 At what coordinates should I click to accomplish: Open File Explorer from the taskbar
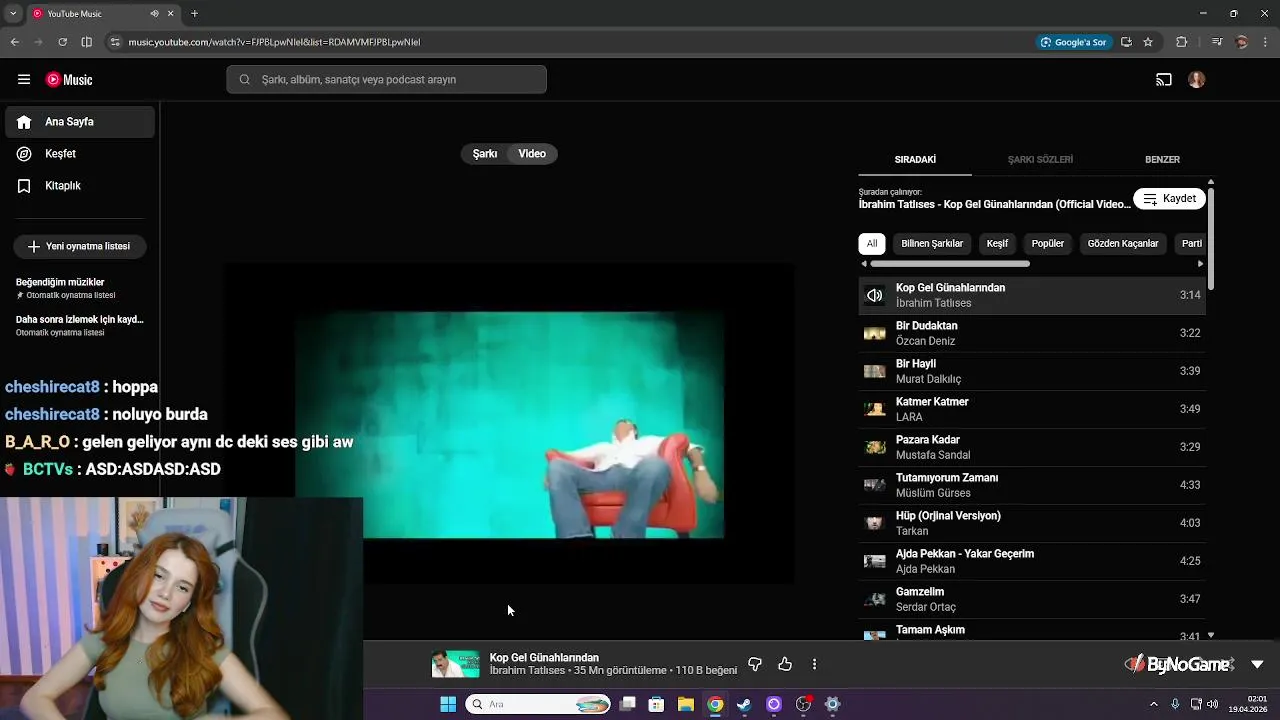(x=686, y=704)
